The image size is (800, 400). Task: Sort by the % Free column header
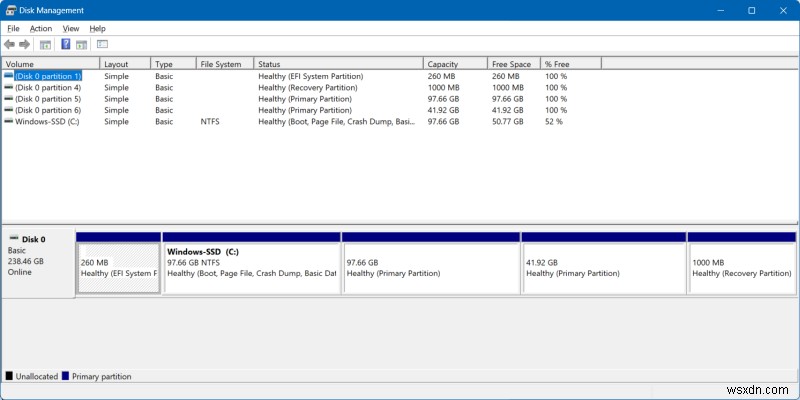(571, 64)
